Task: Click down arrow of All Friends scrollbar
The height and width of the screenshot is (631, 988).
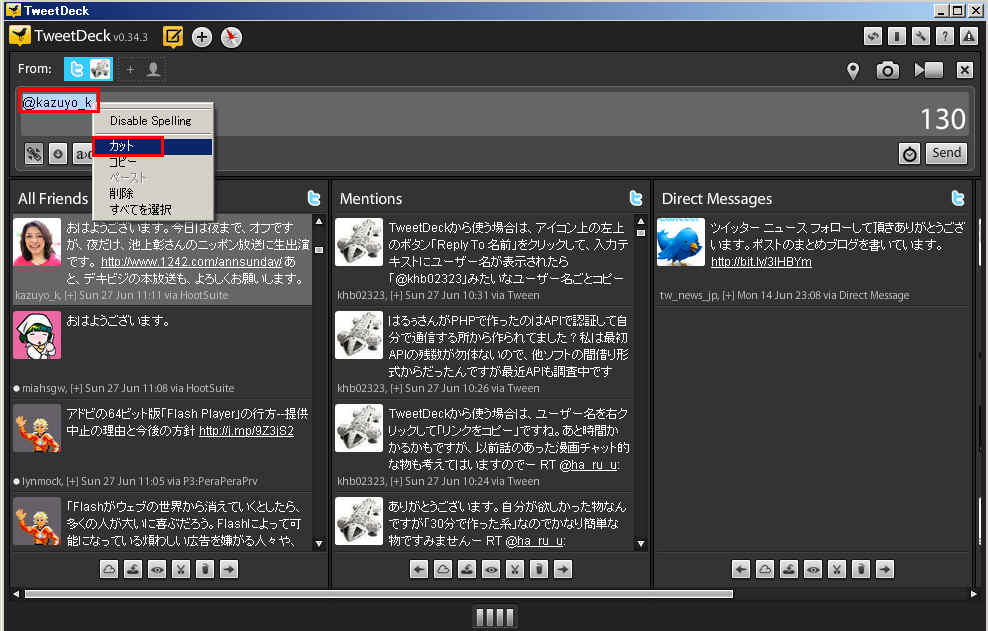Action: pyautogui.click(x=319, y=543)
